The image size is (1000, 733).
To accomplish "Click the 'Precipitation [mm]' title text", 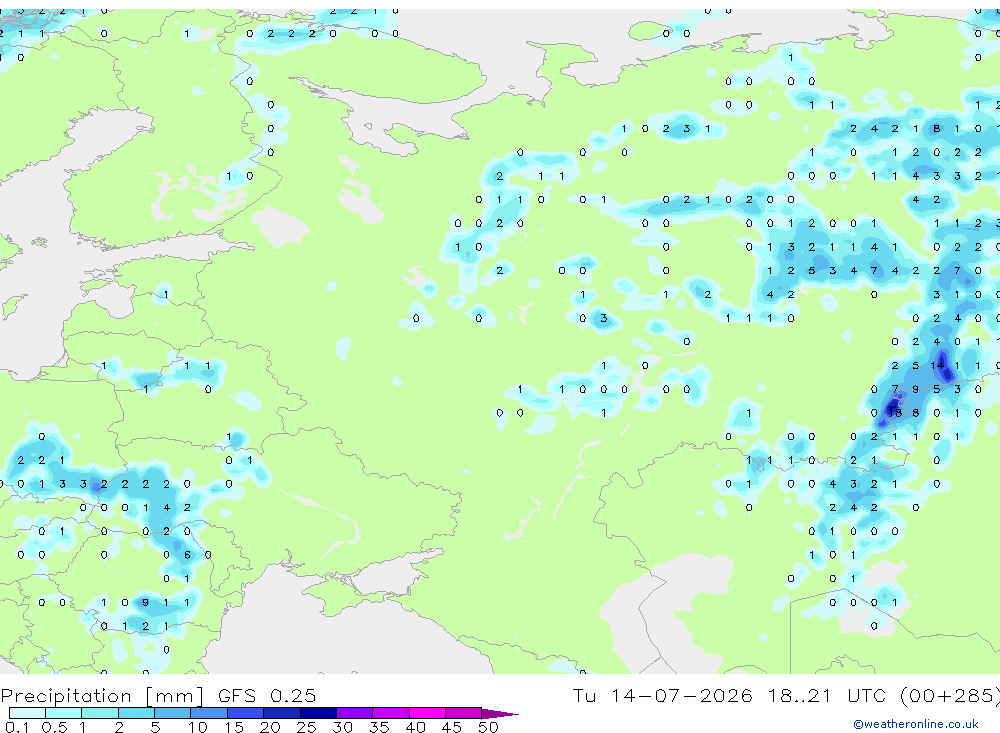I will (102, 696).
